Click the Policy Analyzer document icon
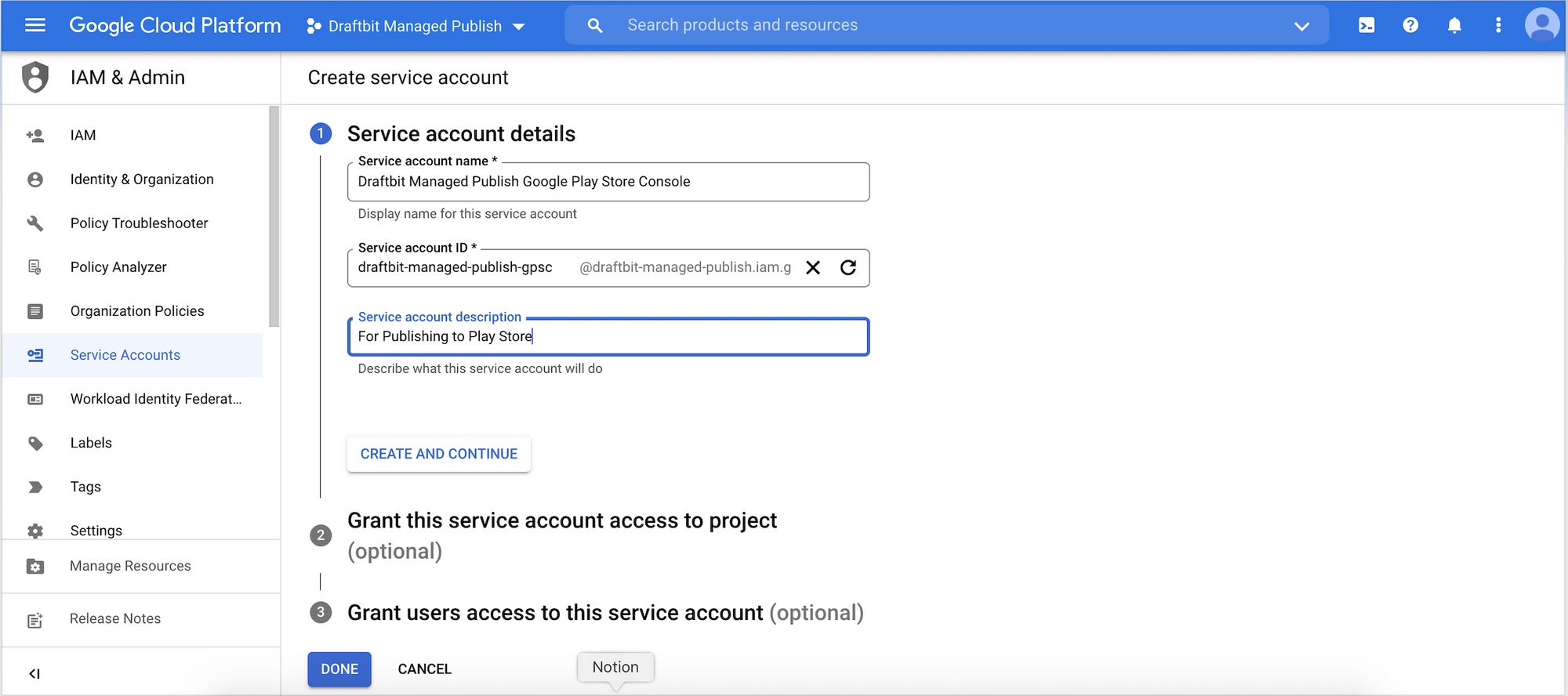 (35, 267)
